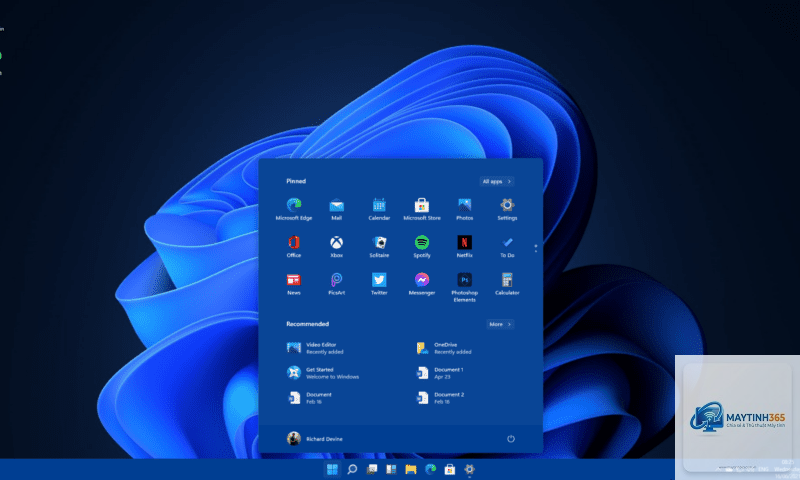The image size is (800, 480).
Task: Show All apps list
Action: [496, 181]
